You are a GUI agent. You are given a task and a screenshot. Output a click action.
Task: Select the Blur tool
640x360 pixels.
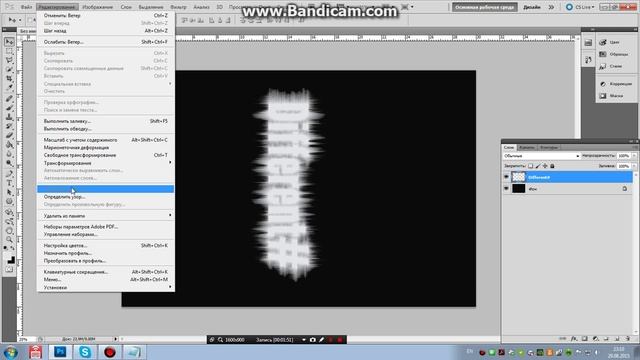pos(9,154)
